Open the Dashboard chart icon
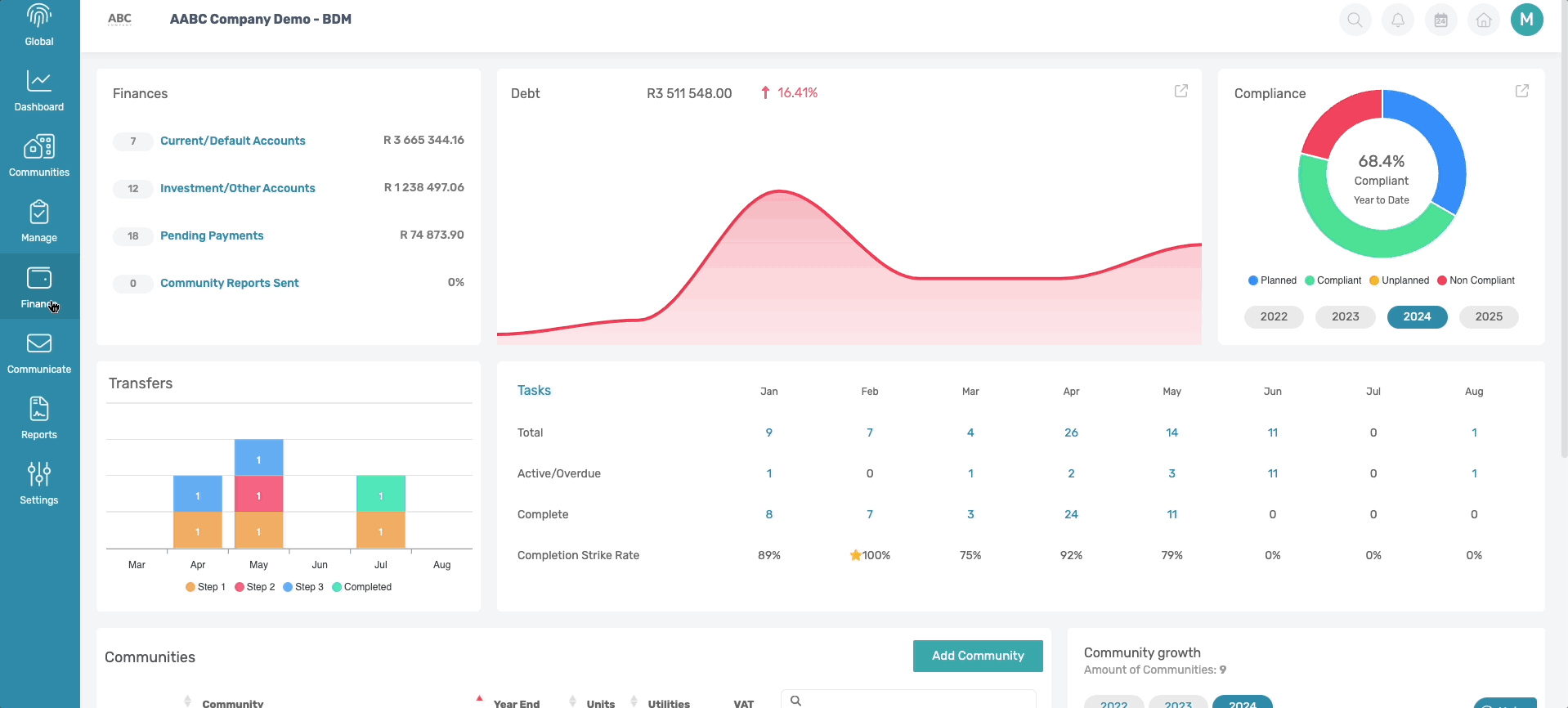The image size is (1568, 708). click(39, 81)
